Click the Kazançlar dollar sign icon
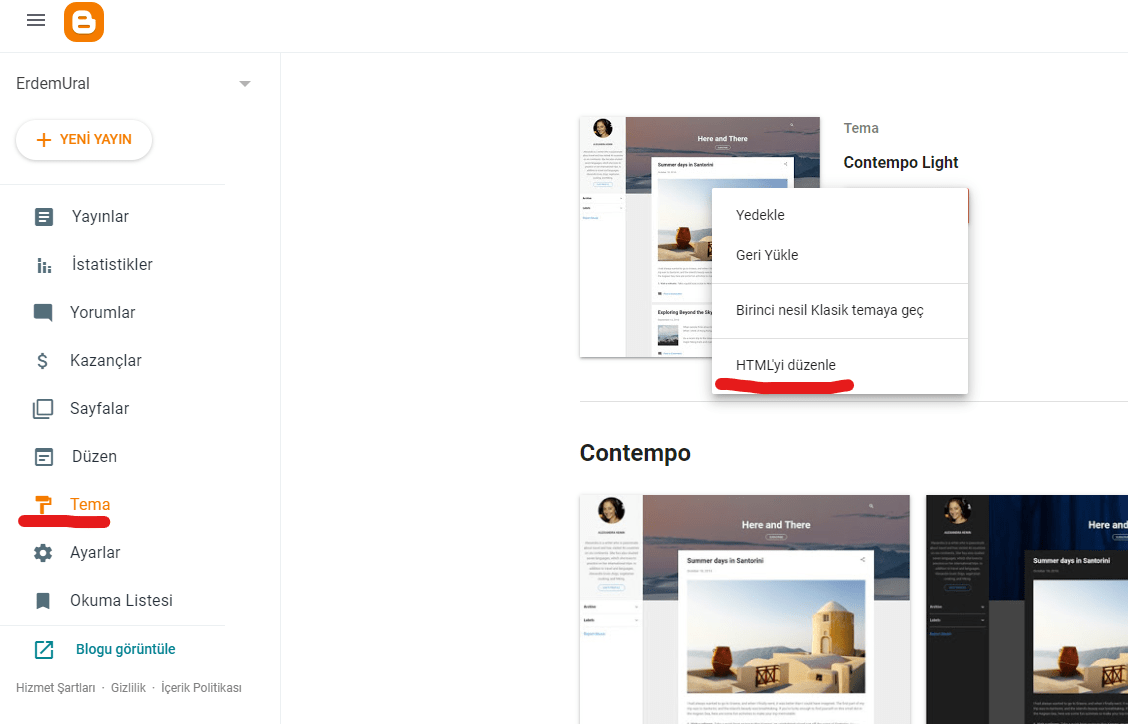Screen dimensions: 1128x724 (x=42, y=361)
